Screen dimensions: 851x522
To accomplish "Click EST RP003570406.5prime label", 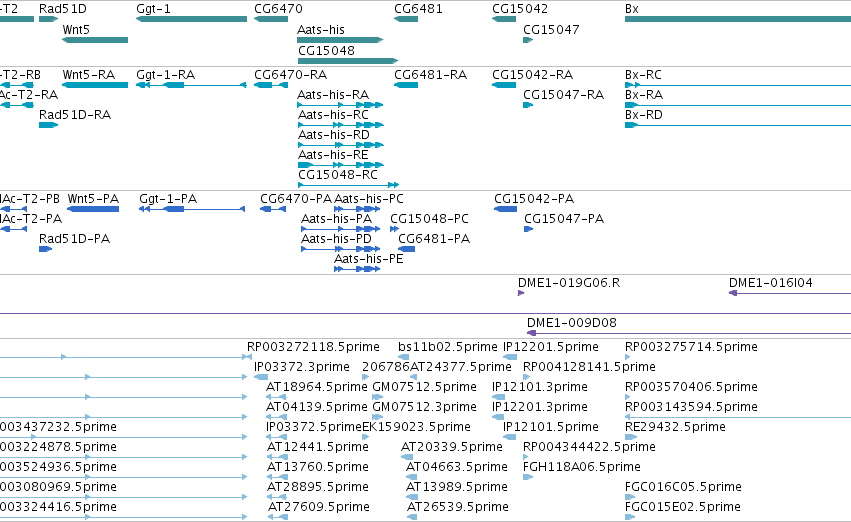I will tap(691, 387).
